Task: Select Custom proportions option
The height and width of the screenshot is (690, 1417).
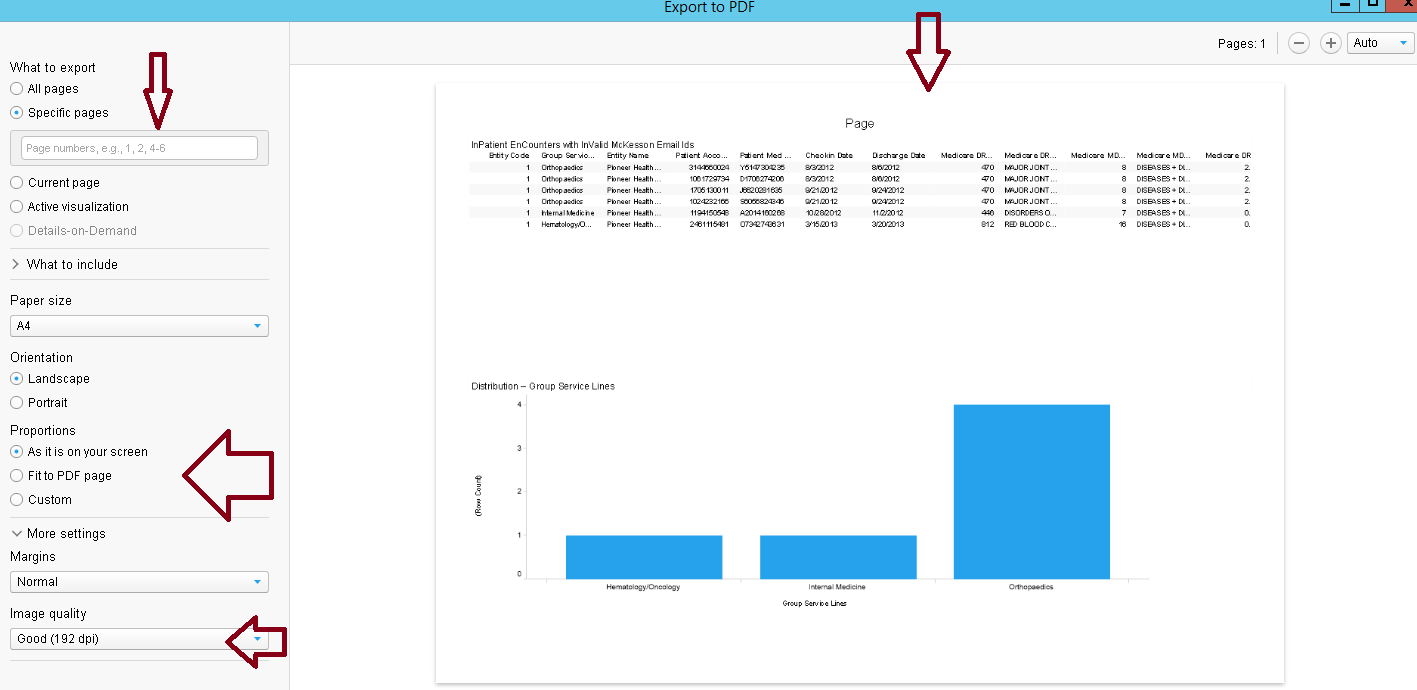Action: 17,500
